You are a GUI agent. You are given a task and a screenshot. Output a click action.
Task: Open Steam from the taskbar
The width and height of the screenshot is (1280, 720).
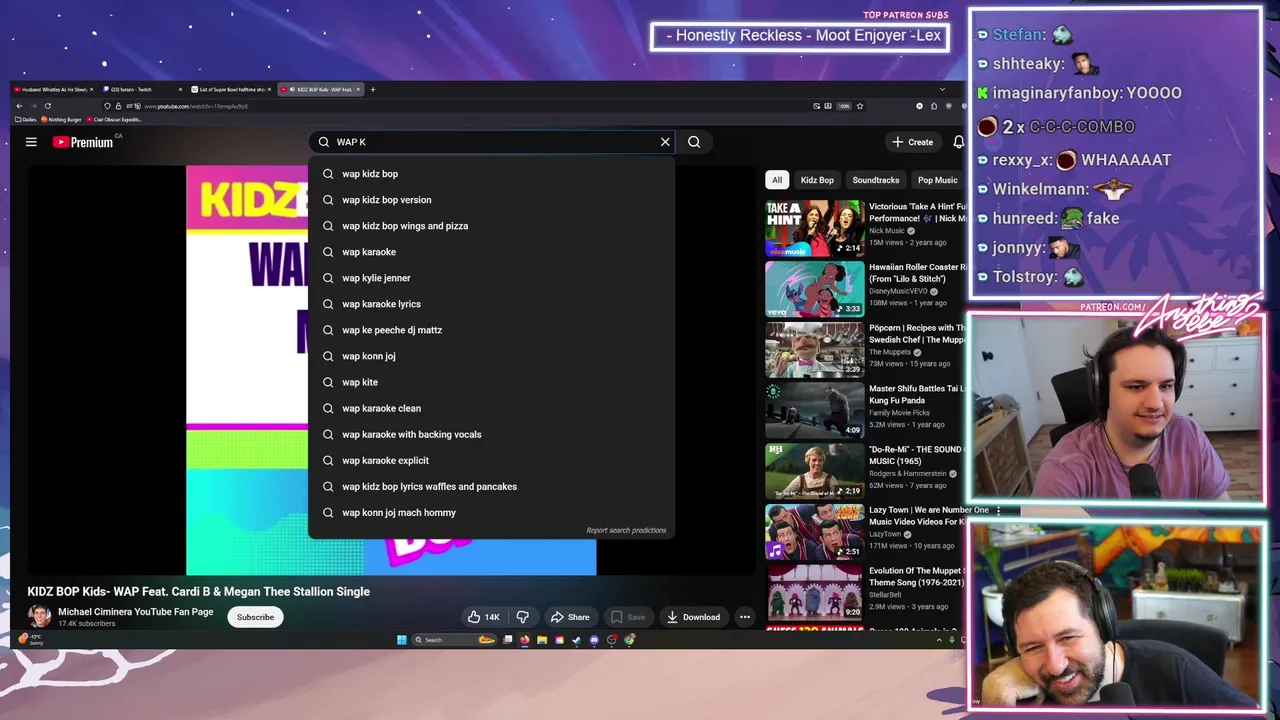click(577, 640)
